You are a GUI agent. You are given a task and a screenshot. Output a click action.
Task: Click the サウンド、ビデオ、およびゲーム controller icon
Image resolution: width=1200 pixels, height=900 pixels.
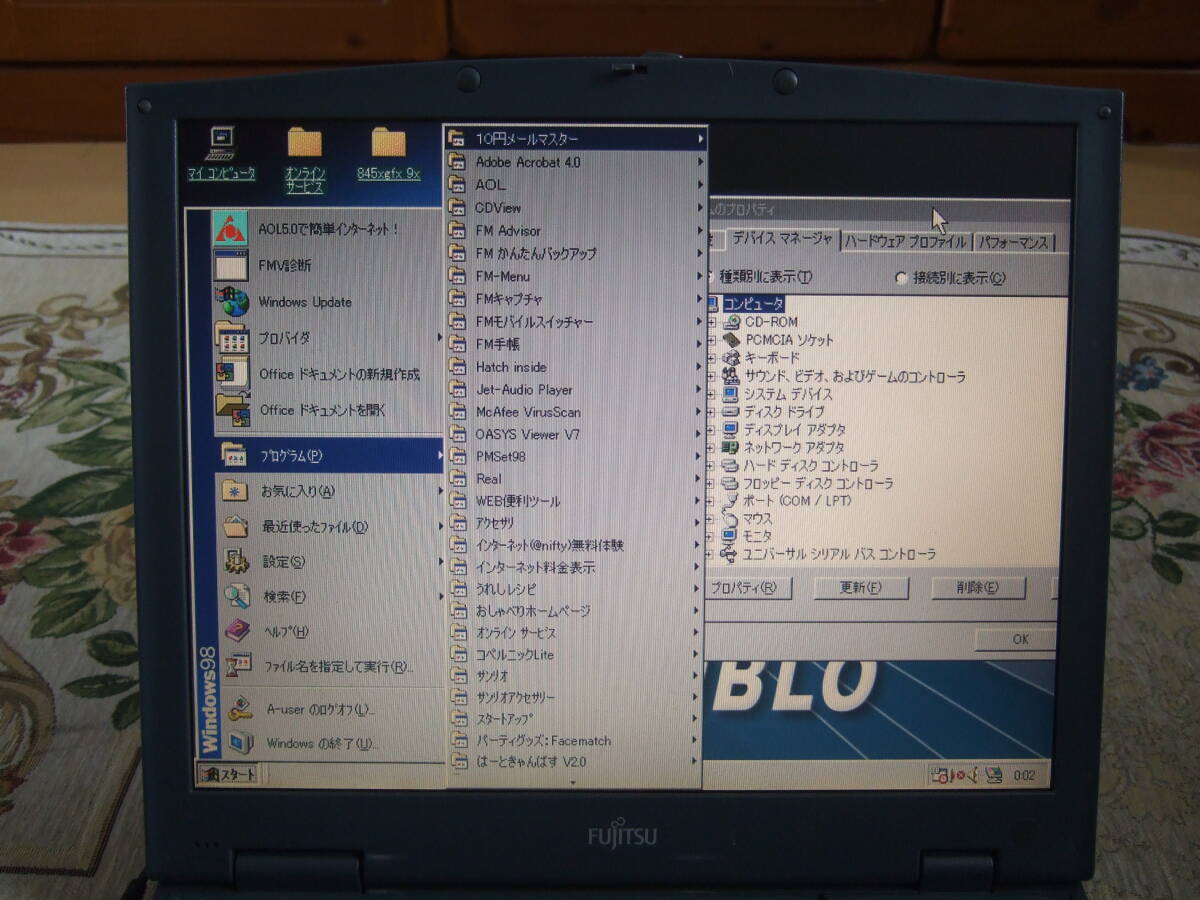coord(731,376)
